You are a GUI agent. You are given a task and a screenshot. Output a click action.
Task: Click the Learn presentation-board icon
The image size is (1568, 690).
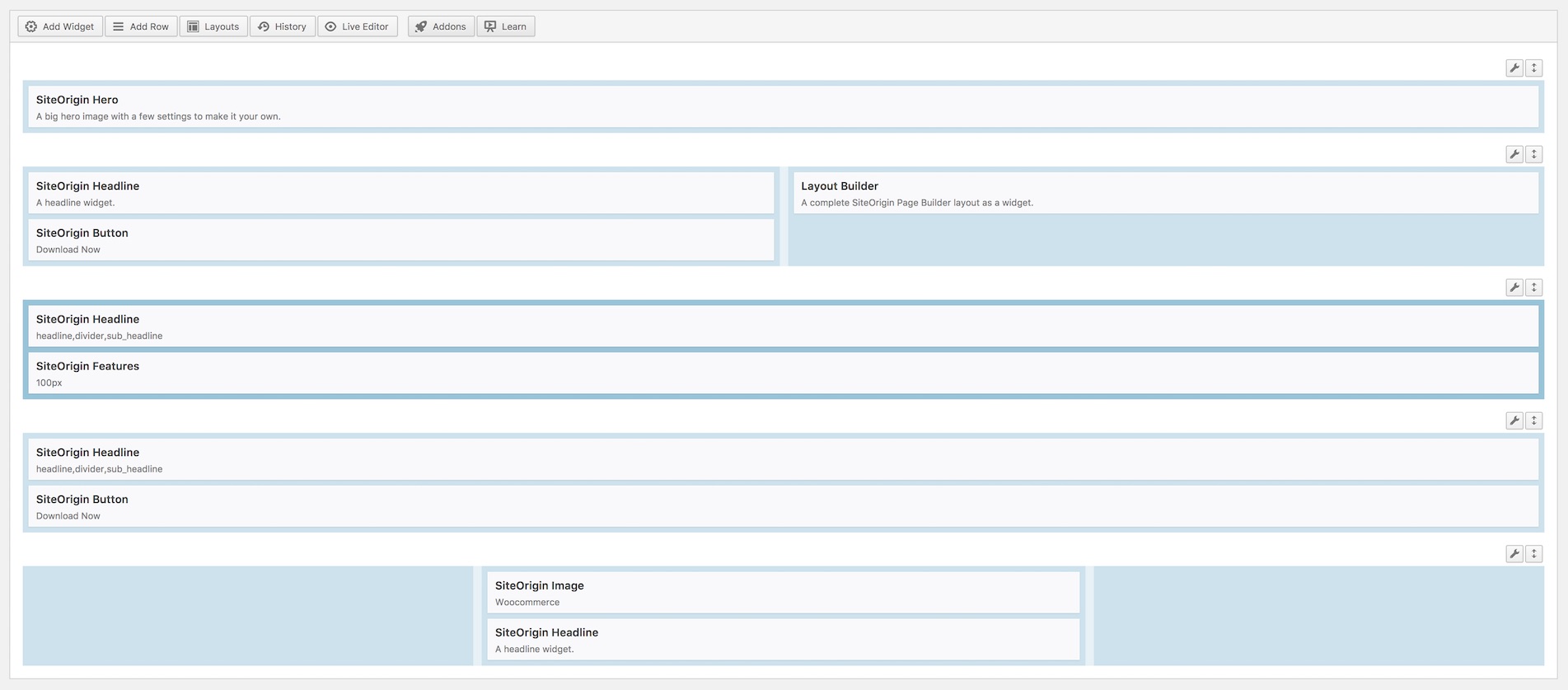[x=490, y=26]
